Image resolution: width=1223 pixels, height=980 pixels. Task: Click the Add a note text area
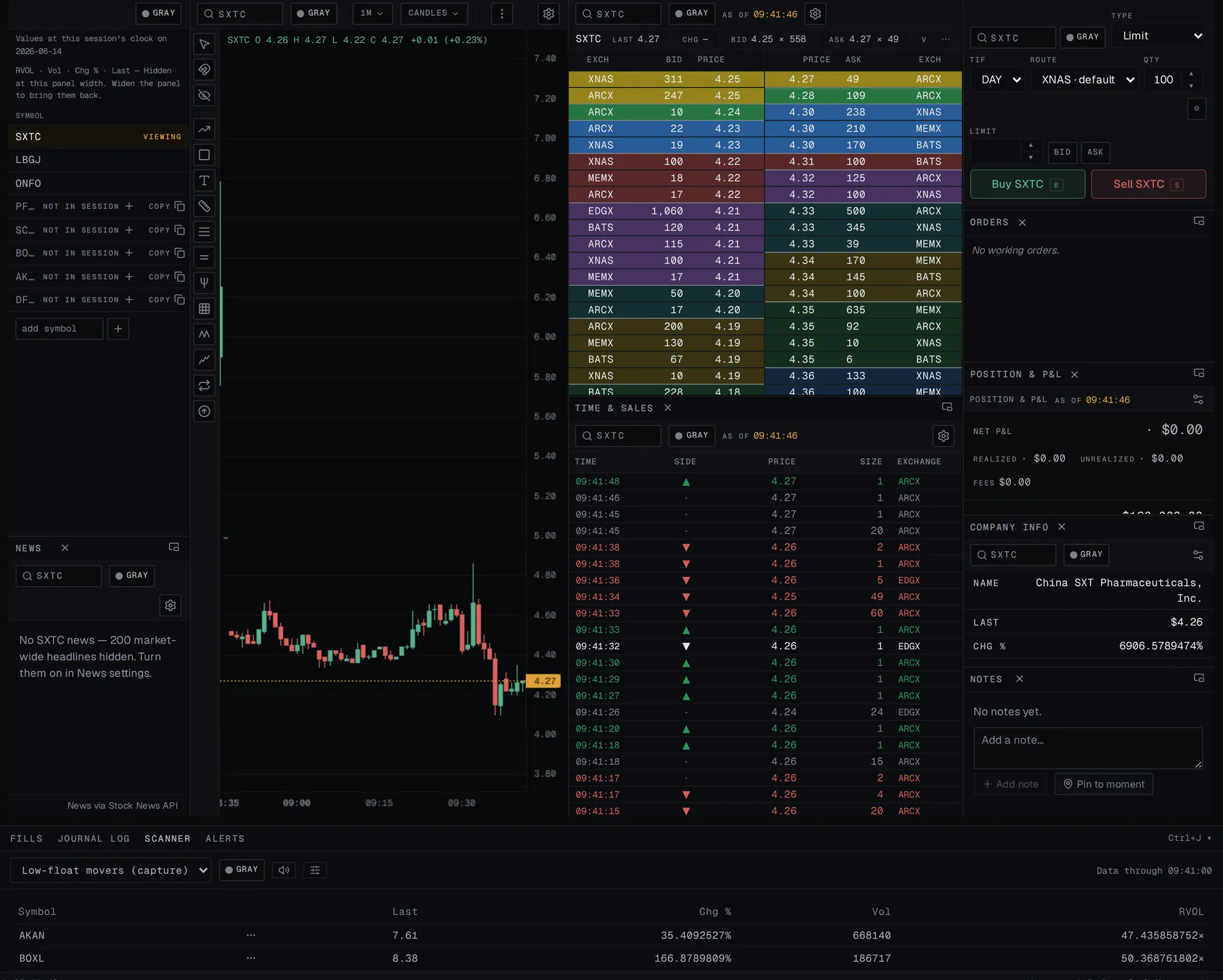tap(1088, 748)
